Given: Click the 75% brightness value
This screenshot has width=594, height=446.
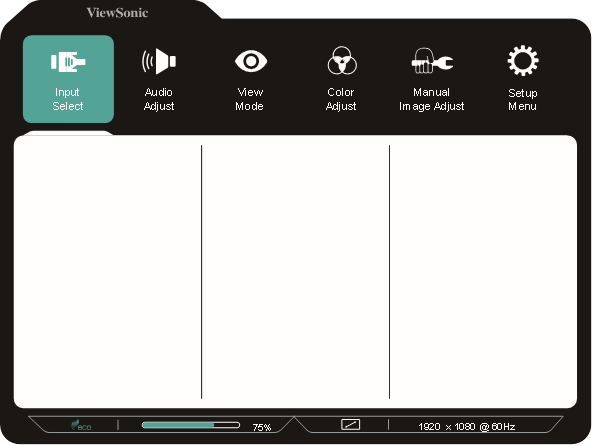Looking at the screenshot, I should [262, 427].
